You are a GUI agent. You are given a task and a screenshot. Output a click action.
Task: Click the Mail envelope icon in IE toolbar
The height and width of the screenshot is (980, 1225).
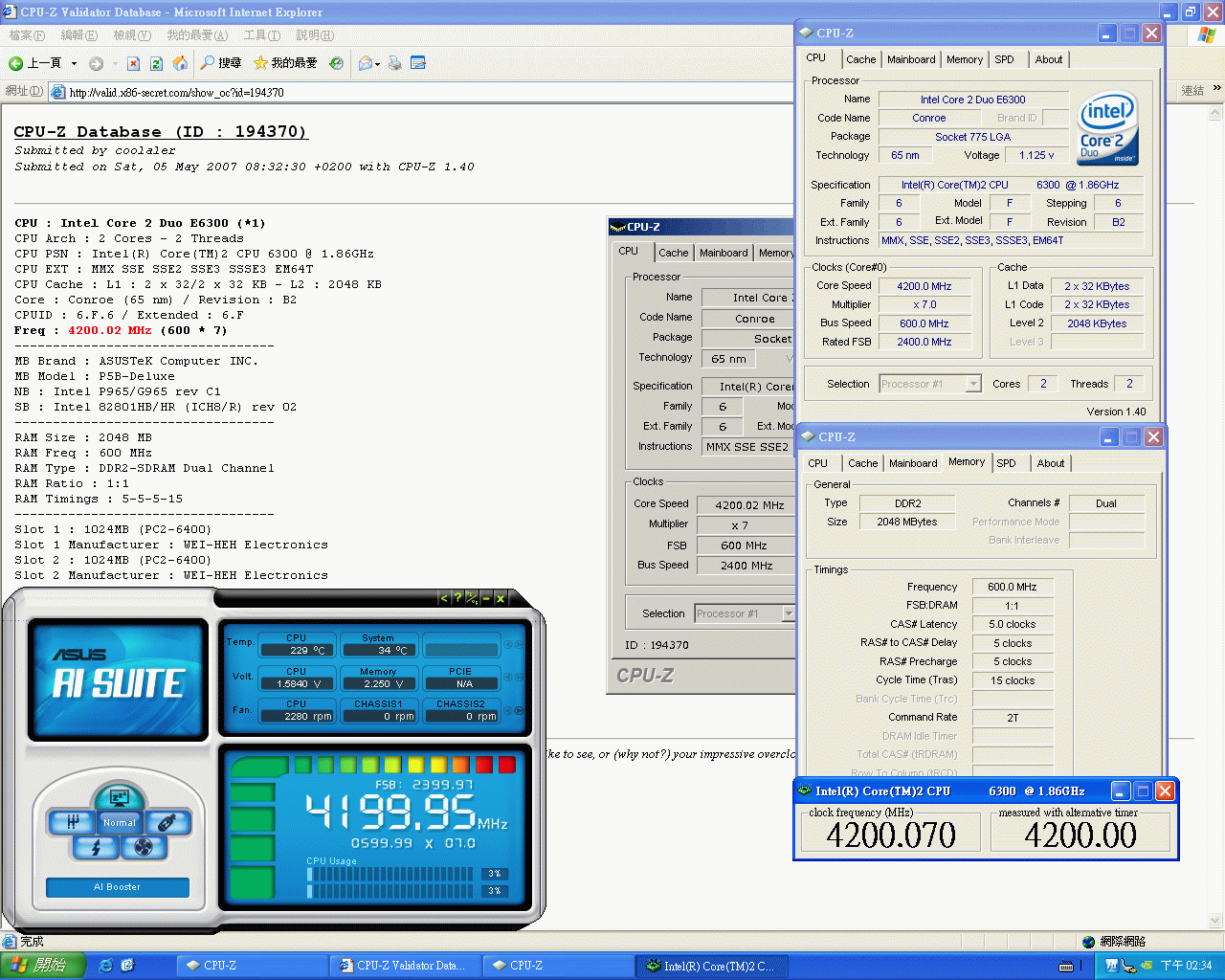365,63
